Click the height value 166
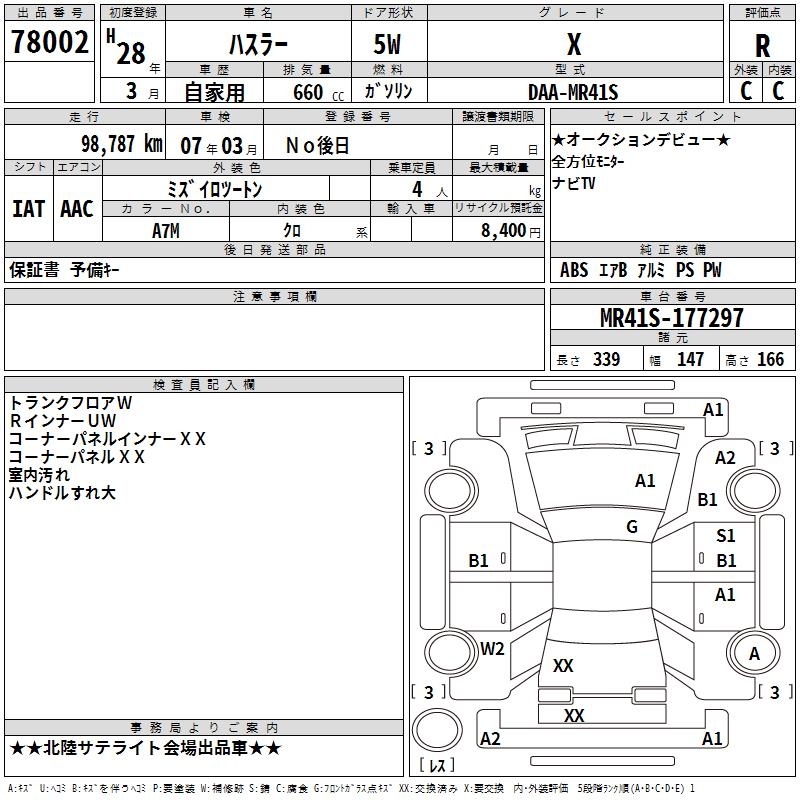 tap(770, 359)
